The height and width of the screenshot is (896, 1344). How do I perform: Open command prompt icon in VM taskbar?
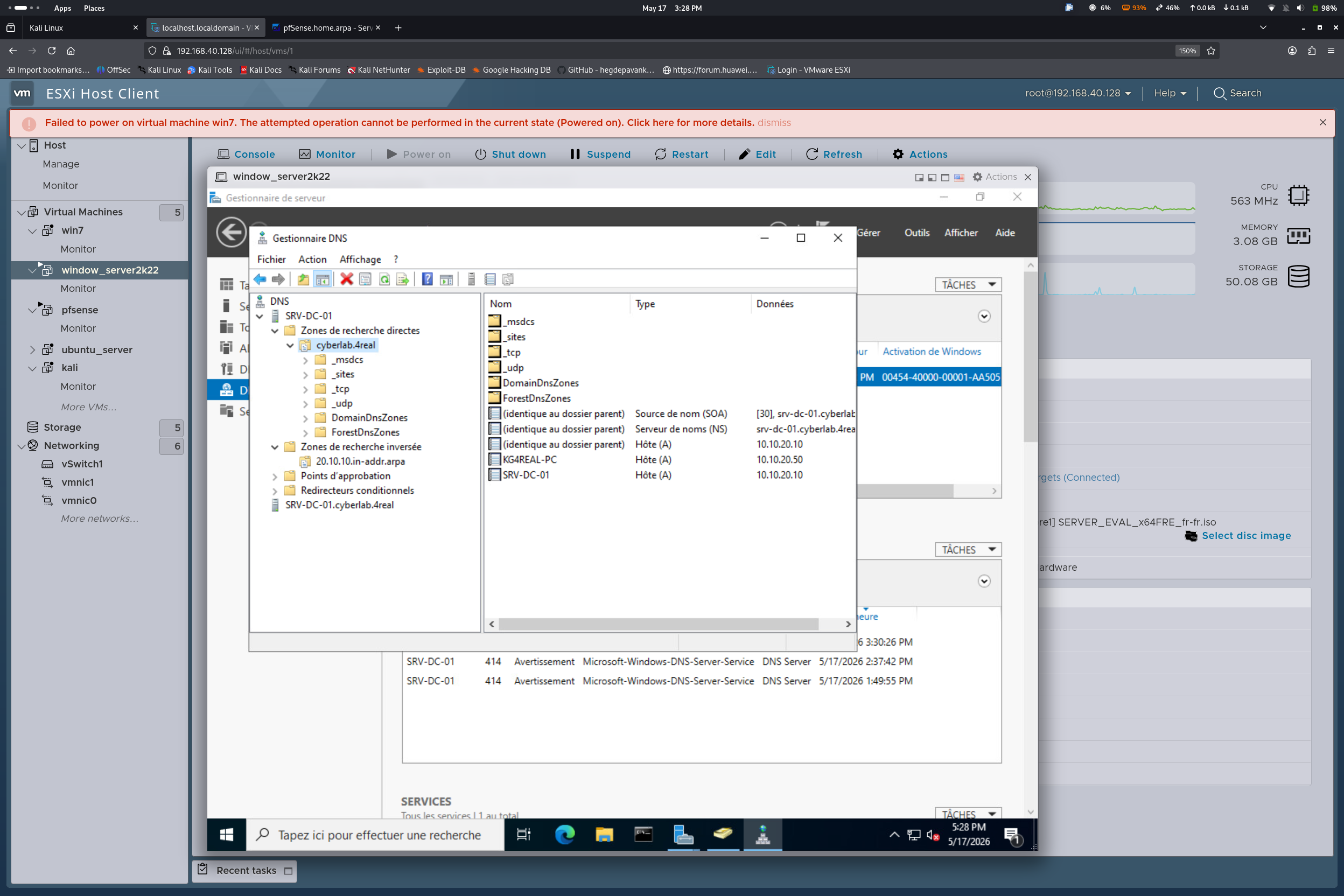coord(643,835)
